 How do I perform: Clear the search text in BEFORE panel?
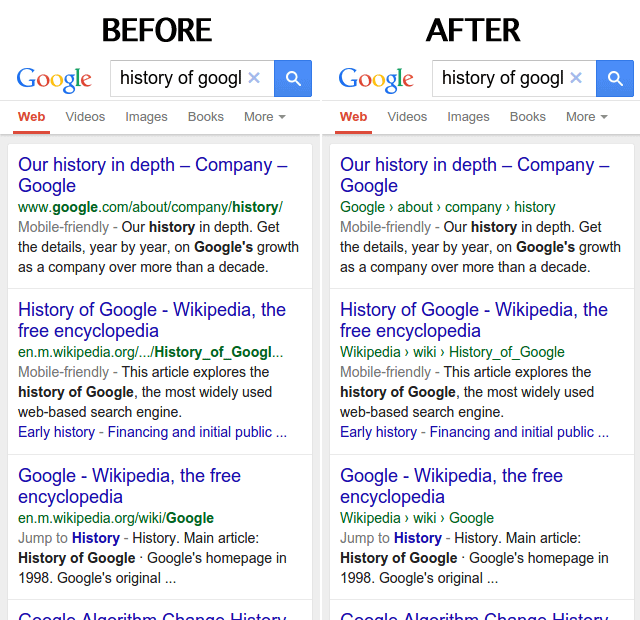click(254, 78)
